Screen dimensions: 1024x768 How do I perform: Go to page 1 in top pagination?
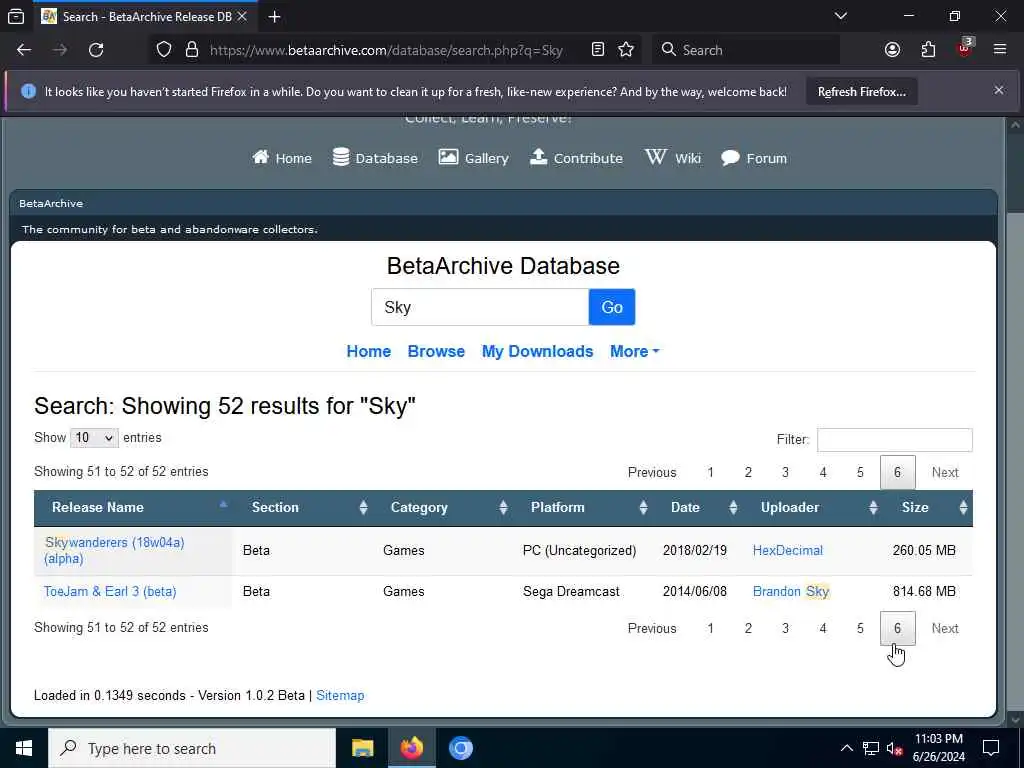pyautogui.click(x=711, y=472)
